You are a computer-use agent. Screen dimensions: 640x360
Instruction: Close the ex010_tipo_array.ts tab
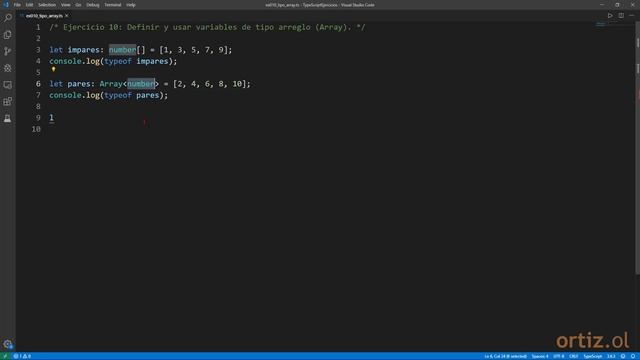(67, 16)
